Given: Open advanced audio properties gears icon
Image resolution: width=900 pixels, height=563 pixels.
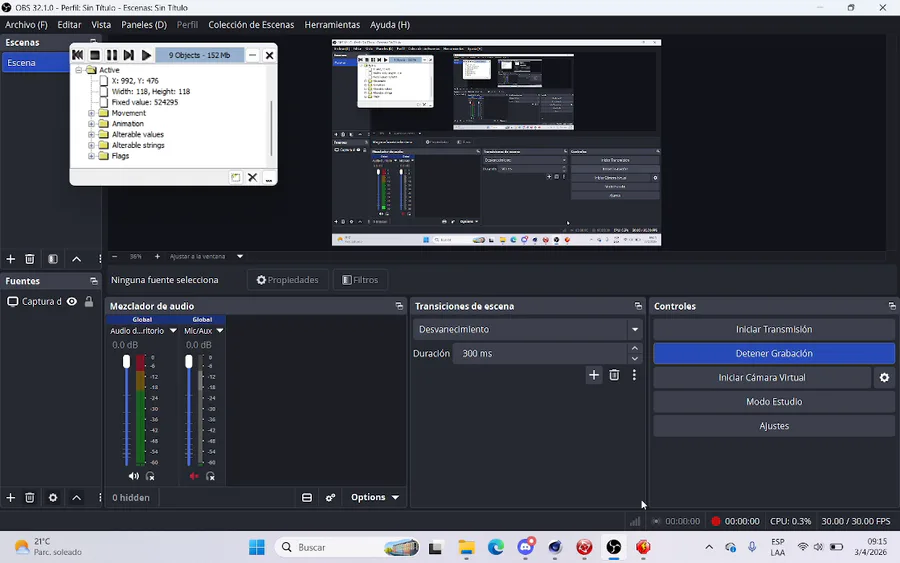Looking at the screenshot, I should pyautogui.click(x=331, y=498).
